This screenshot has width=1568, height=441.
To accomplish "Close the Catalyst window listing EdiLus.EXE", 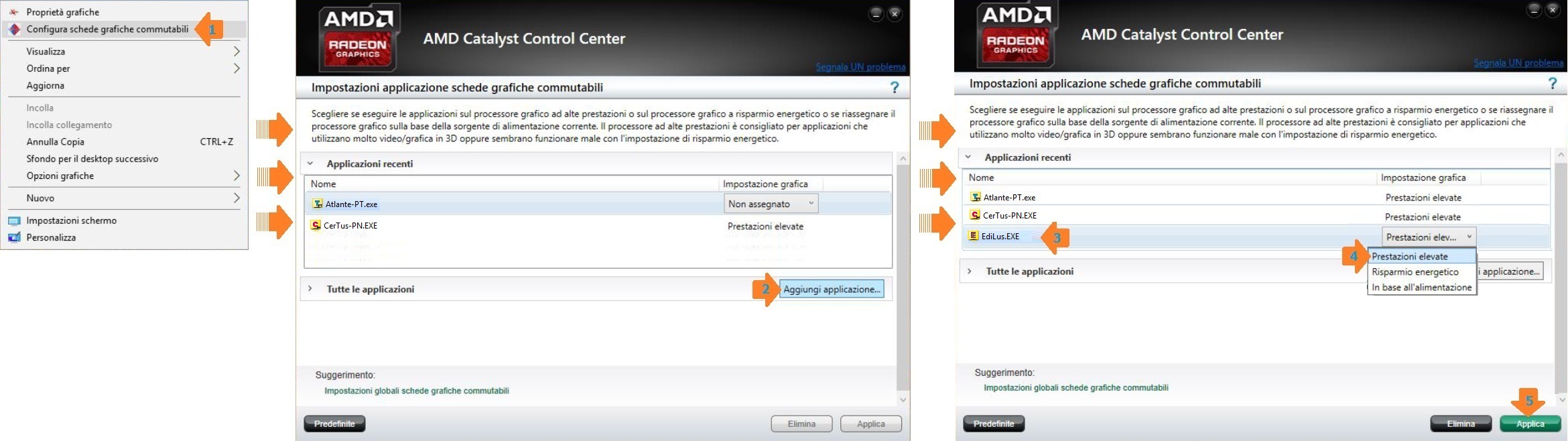I will click(1553, 10).
